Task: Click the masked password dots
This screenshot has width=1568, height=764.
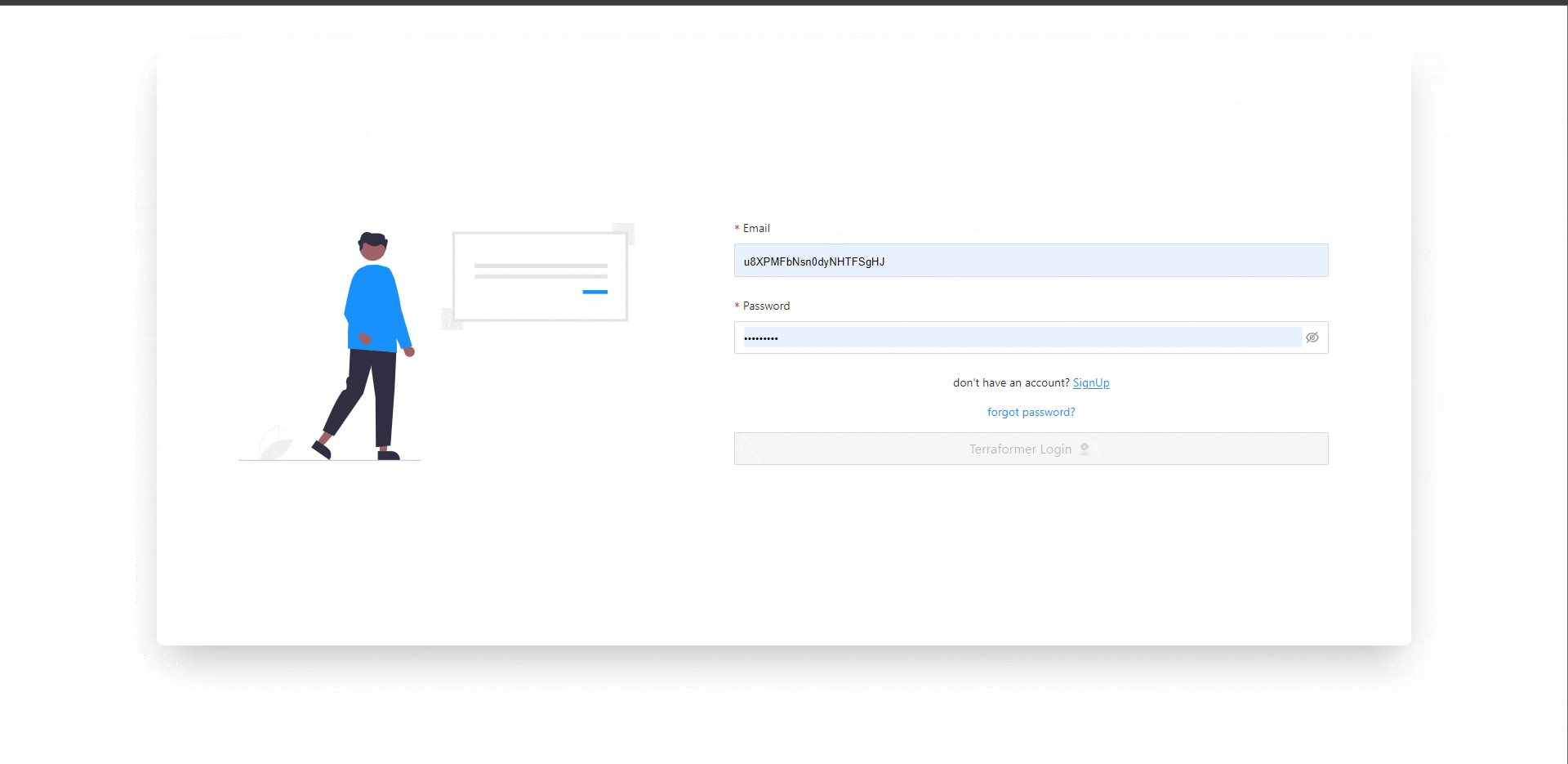Action: click(762, 337)
